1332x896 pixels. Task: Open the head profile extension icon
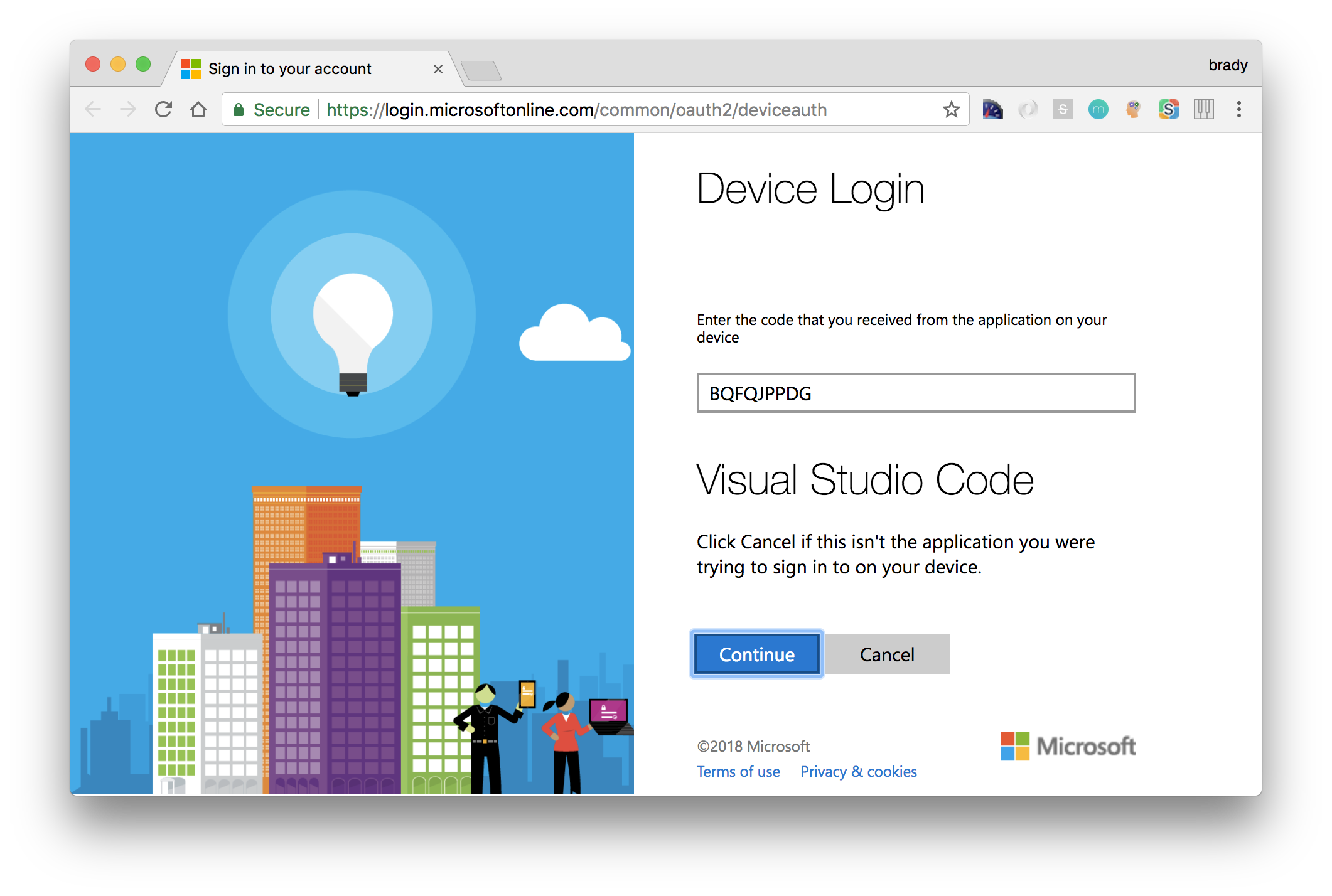pyautogui.click(x=1133, y=110)
